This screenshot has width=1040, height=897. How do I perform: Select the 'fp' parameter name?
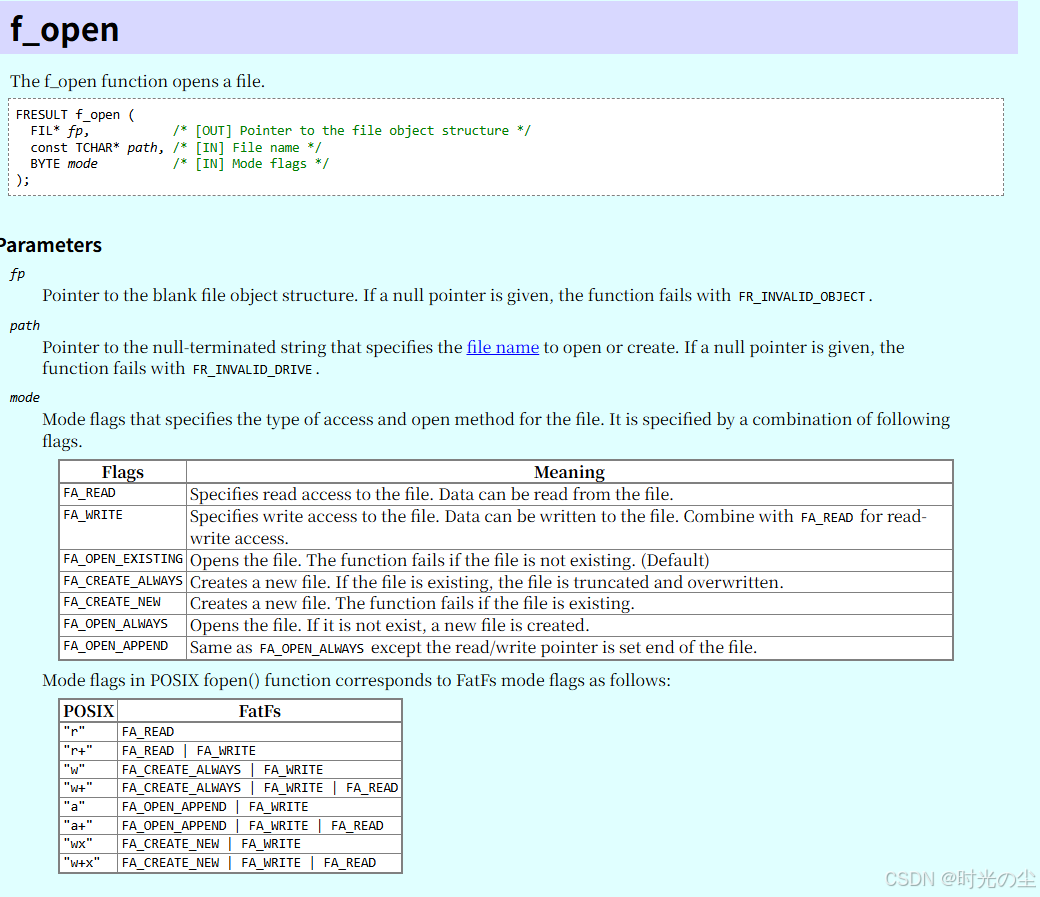pos(17,274)
